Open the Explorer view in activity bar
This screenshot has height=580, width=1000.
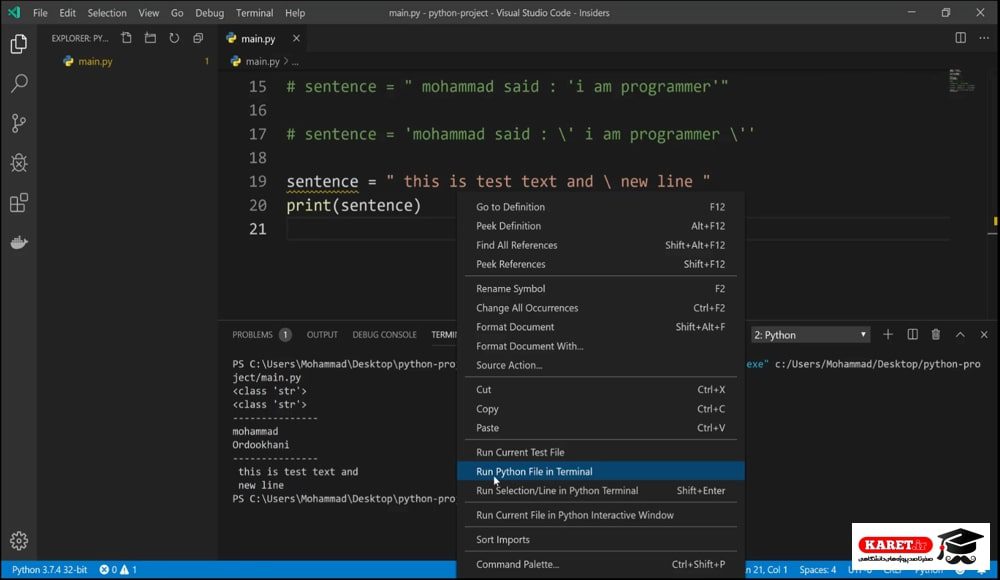(x=19, y=44)
